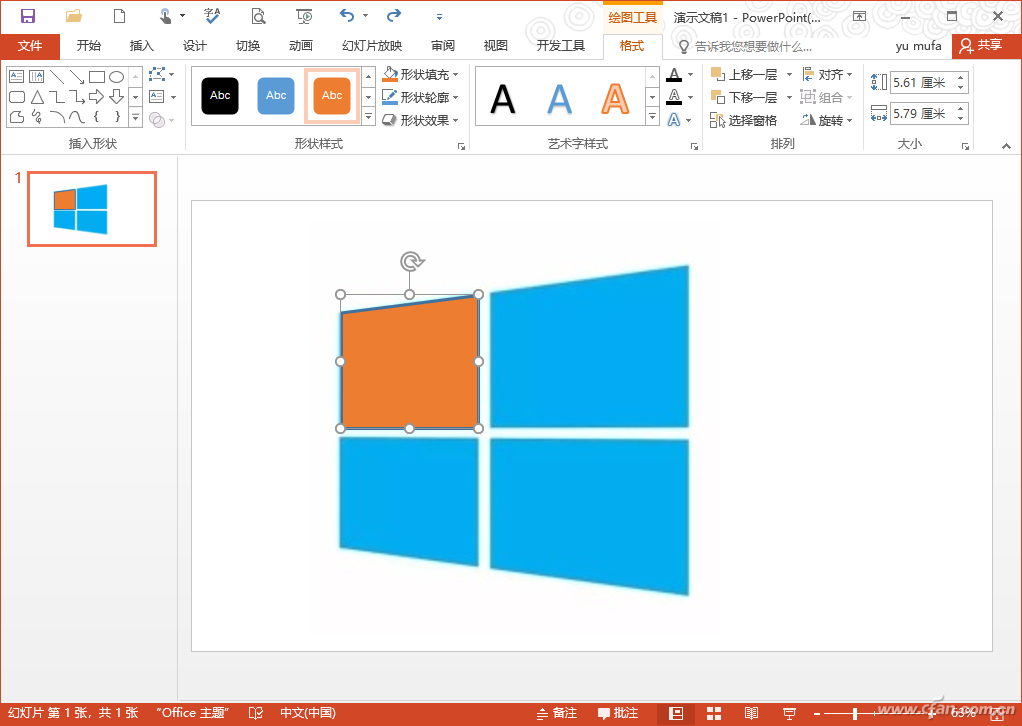Switch to slide sorter view
The image size is (1022, 726).
pyautogui.click(x=714, y=714)
